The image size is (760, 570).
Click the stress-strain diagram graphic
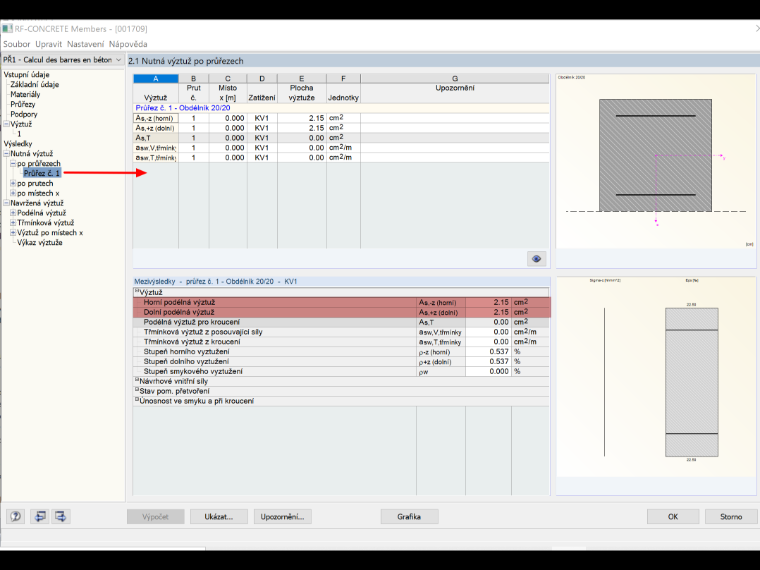pyautogui.click(x=655, y=377)
